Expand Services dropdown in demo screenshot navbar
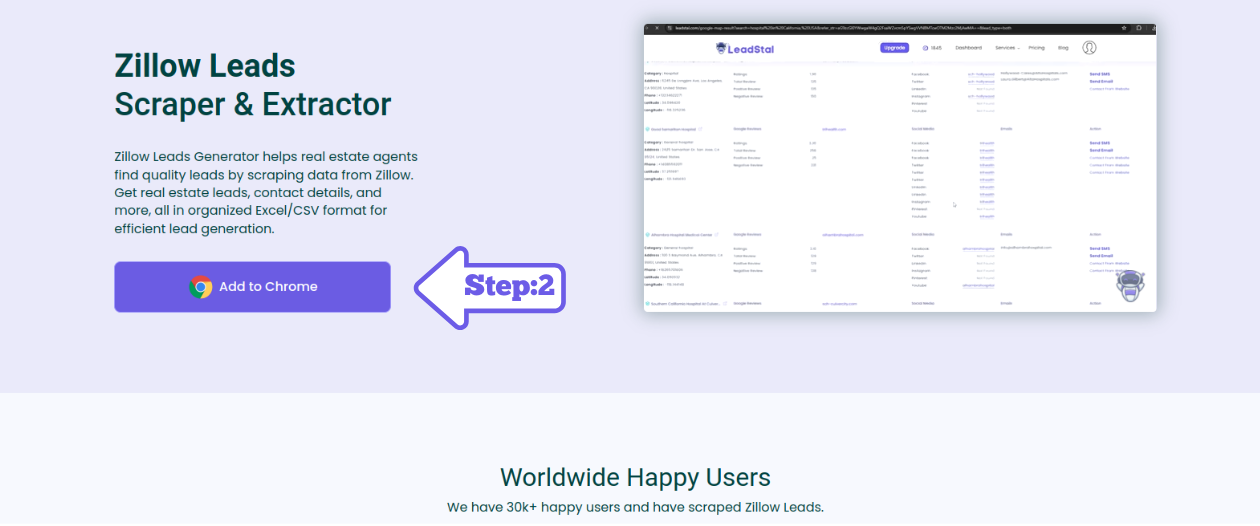Image resolution: width=1260 pixels, height=526 pixels. [1007, 48]
